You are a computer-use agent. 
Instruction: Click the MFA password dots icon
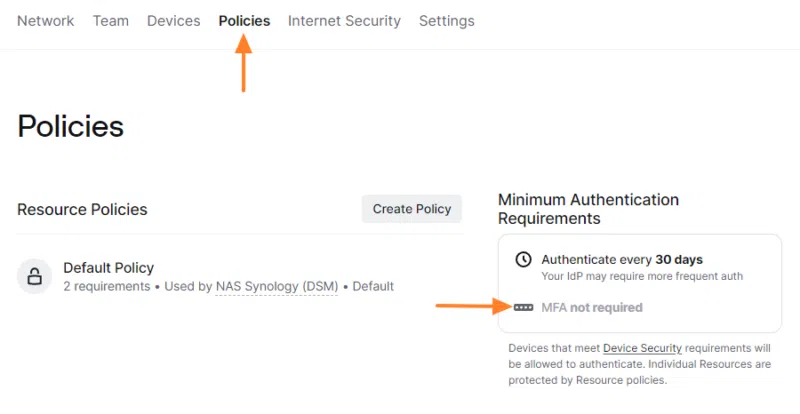pos(523,307)
